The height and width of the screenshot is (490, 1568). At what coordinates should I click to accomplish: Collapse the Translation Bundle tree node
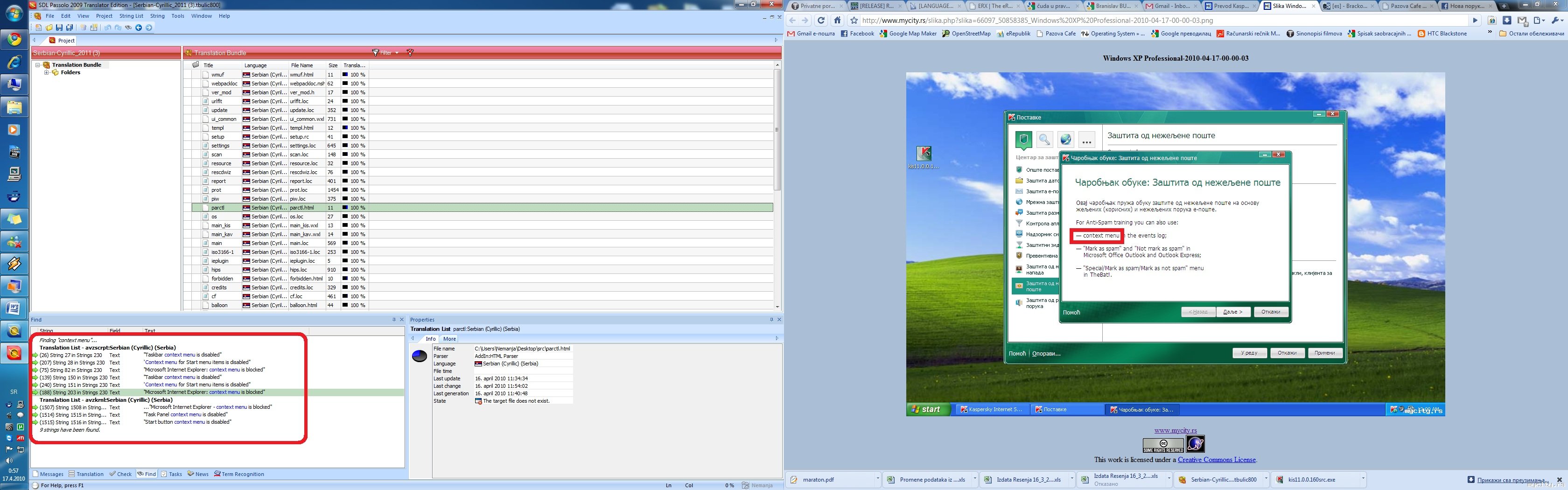point(37,64)
